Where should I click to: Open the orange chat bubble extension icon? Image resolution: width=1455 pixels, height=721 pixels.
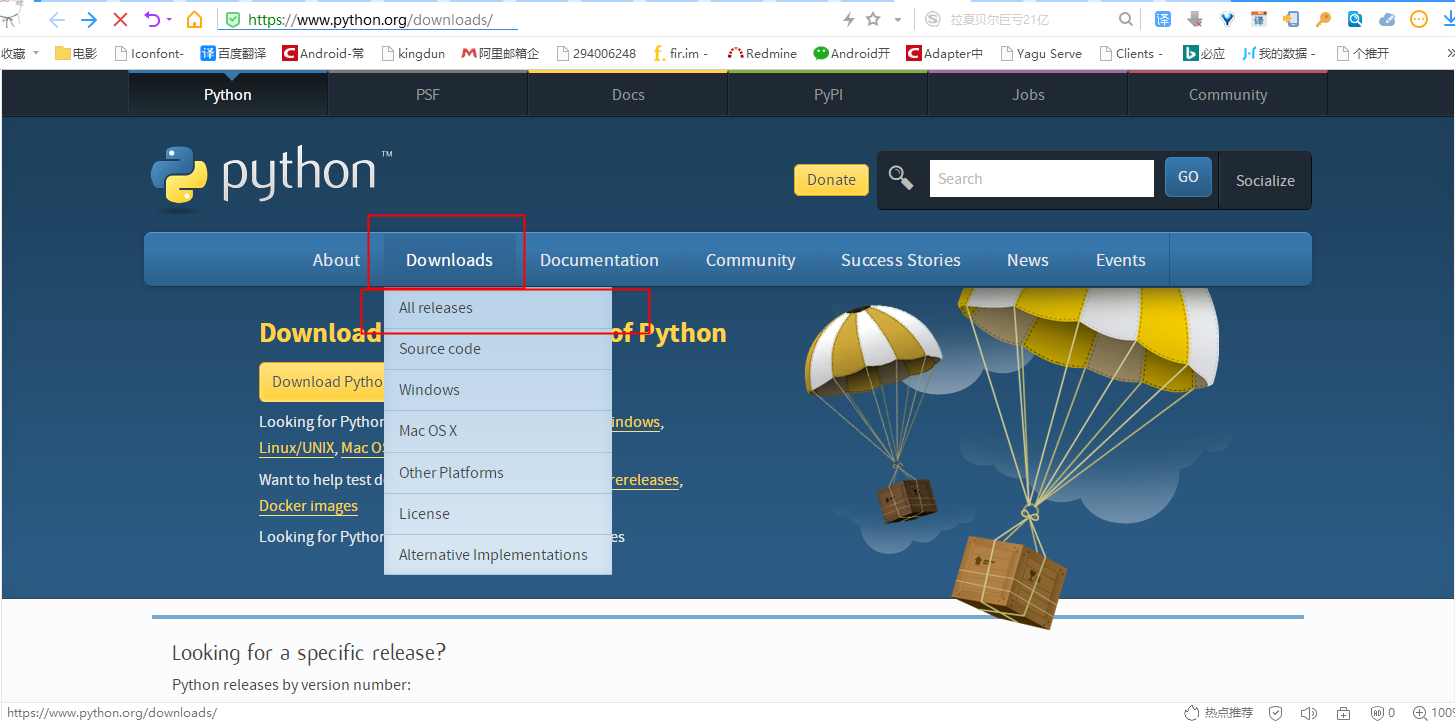click(1419, 19)
